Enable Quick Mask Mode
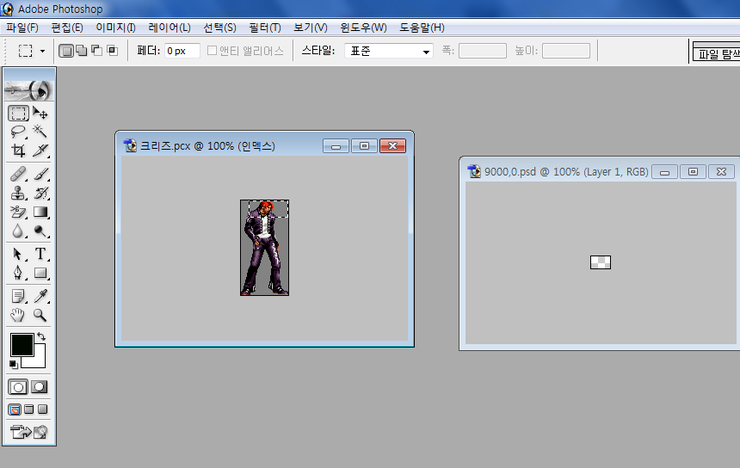Viewport: 740px width, 468px height. 40,387
